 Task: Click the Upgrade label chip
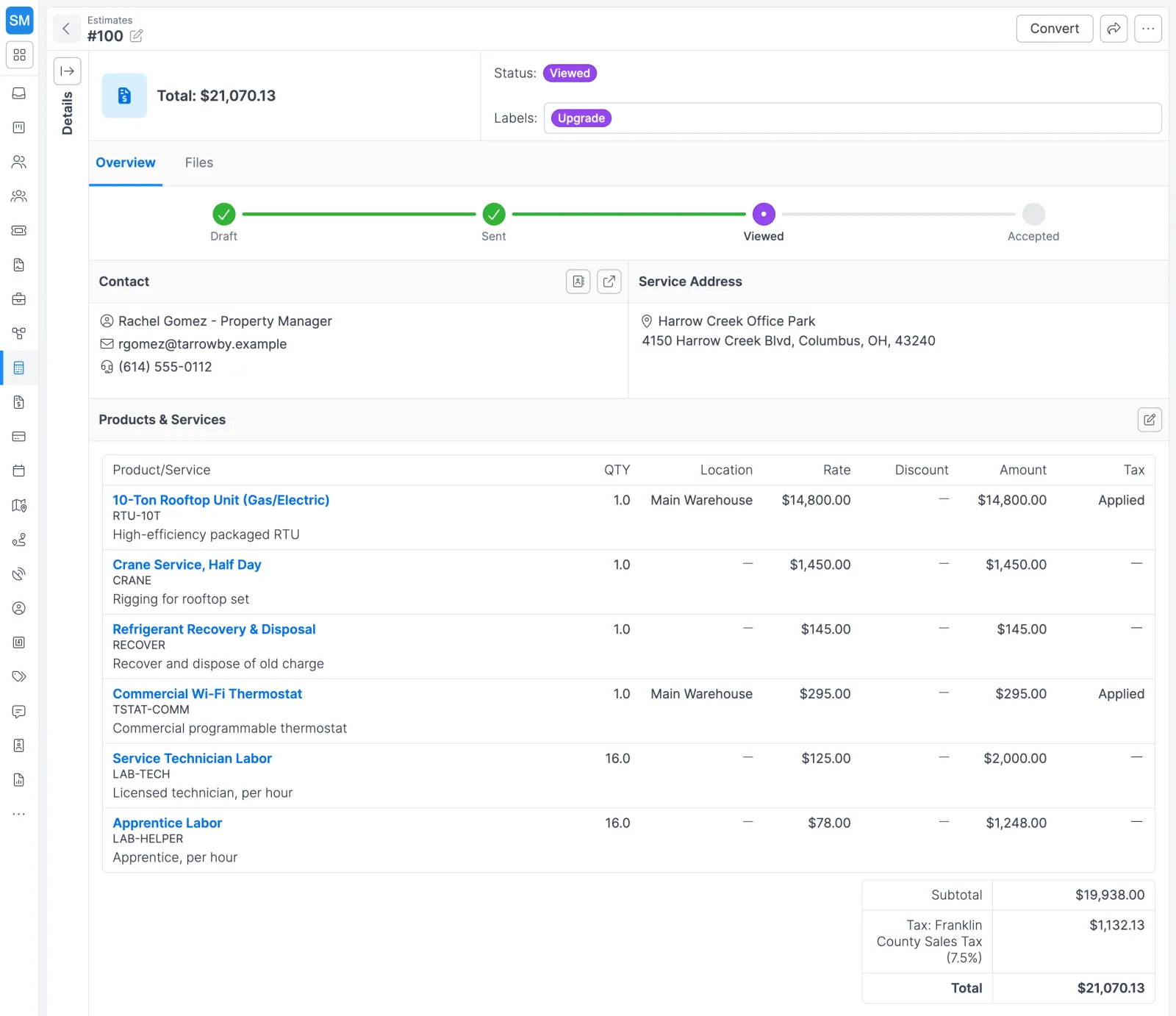click(581, 118)
